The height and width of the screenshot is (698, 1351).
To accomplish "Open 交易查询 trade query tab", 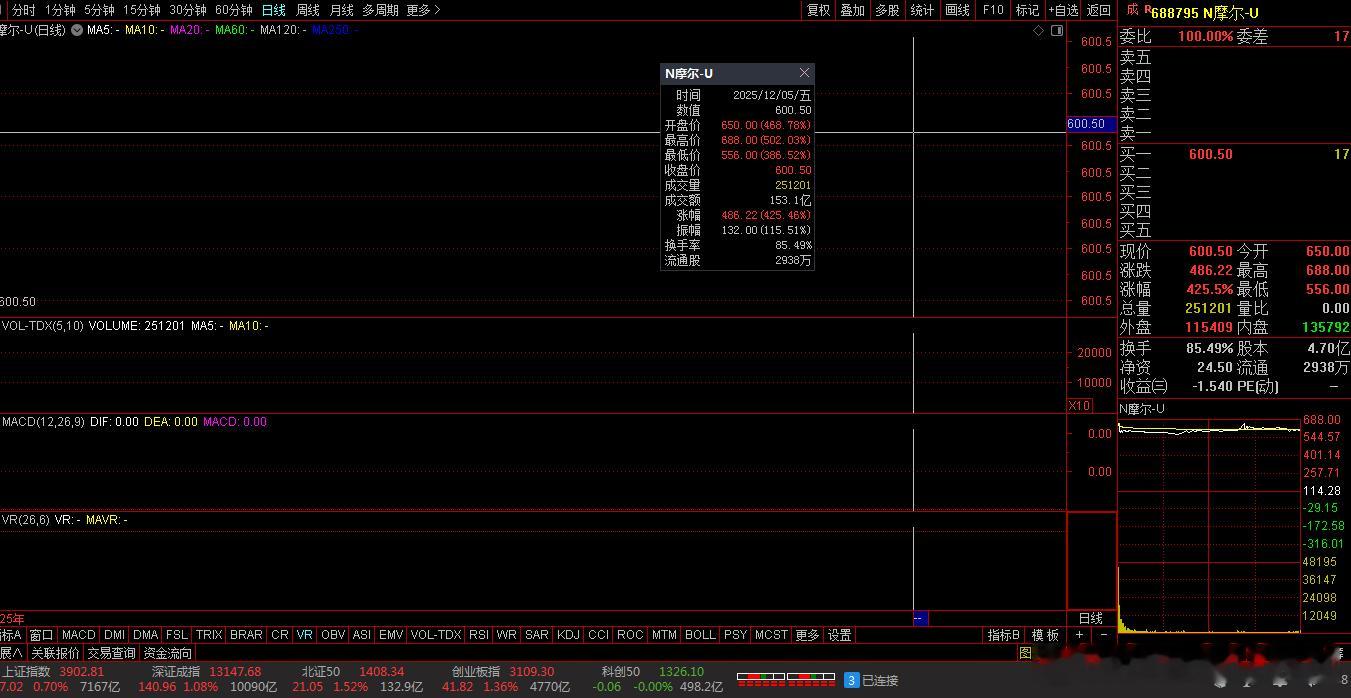I will tap(111, 653).
